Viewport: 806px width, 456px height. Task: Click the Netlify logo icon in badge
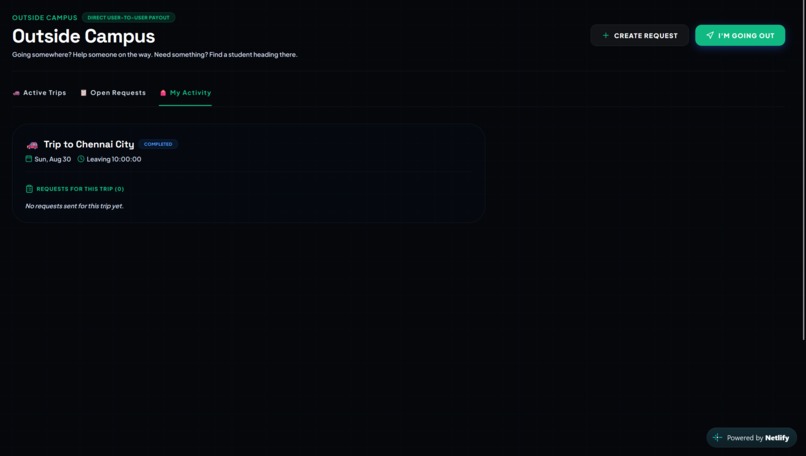point(718,437)
